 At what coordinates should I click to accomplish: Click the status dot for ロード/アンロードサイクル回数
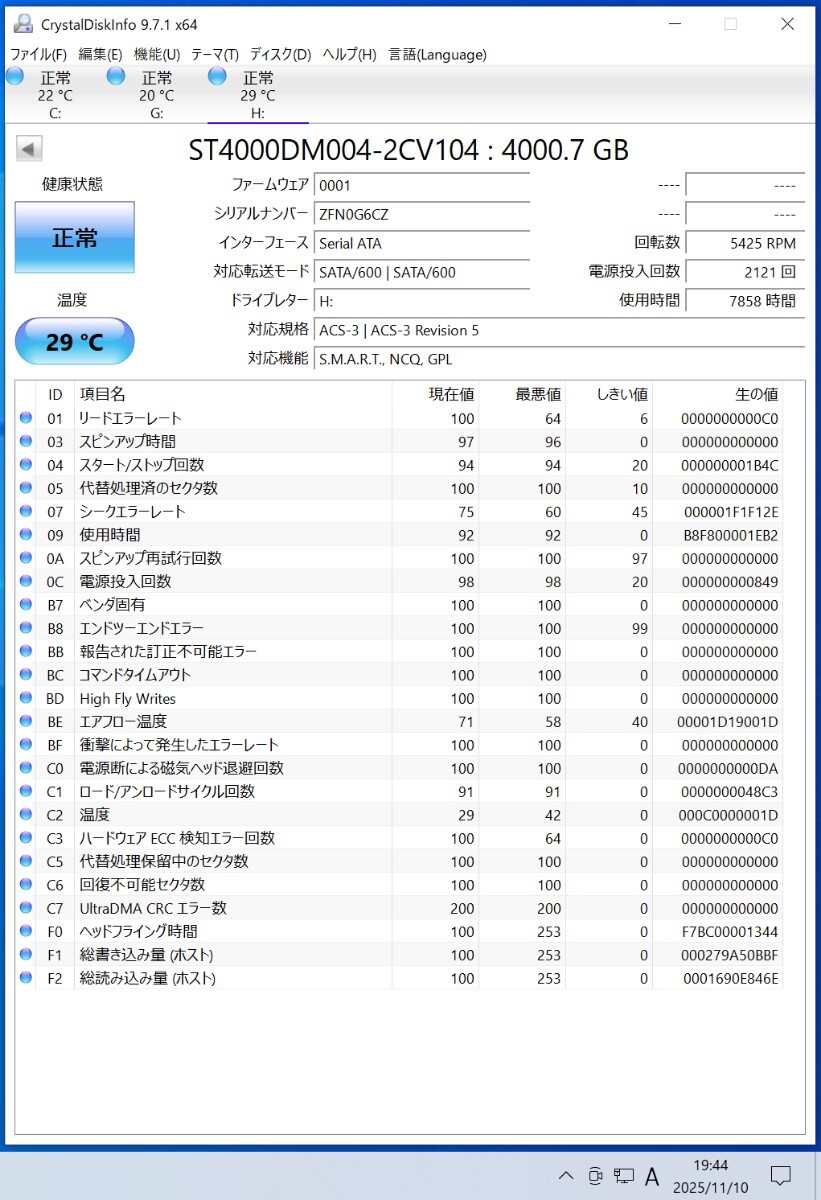coord(26,791)
